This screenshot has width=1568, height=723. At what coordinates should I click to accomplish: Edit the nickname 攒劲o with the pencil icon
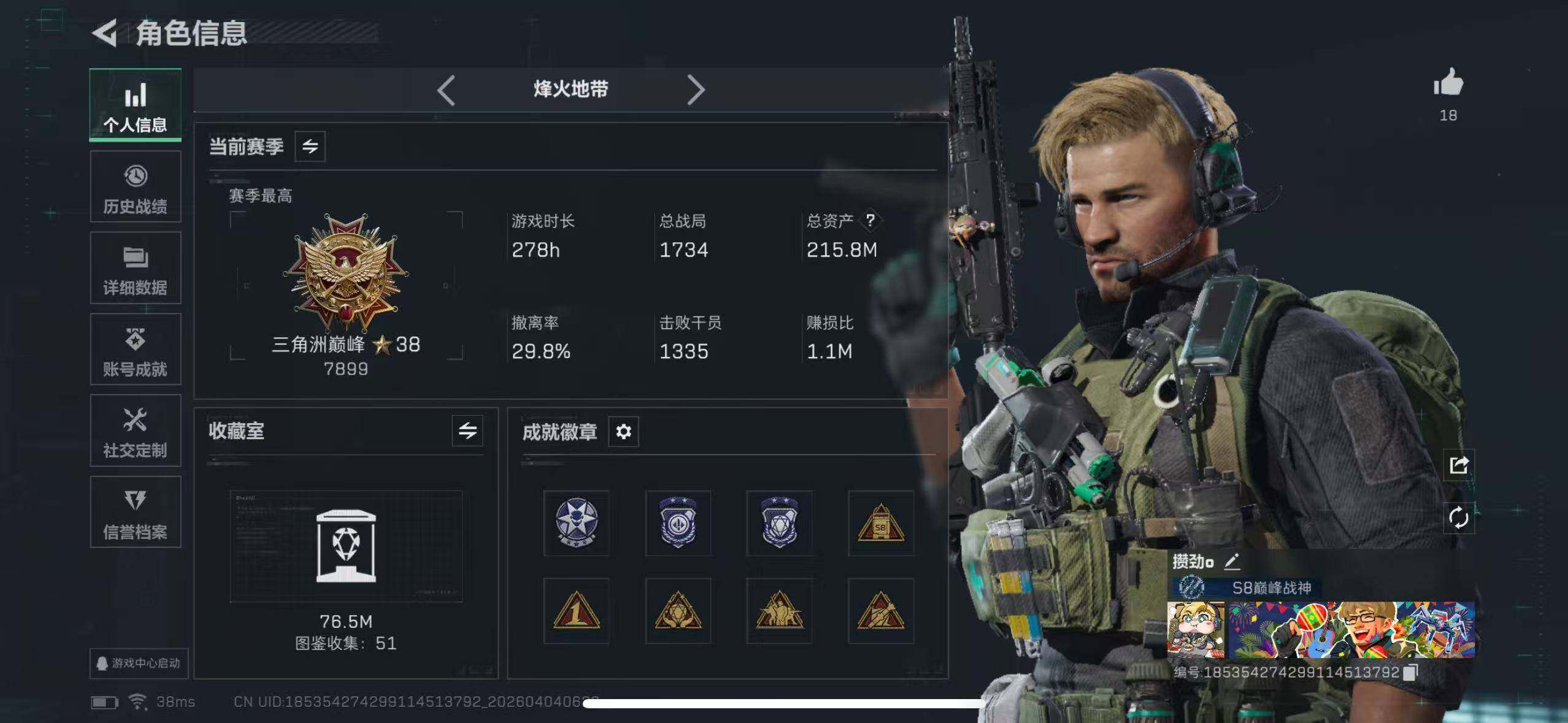1232,561
